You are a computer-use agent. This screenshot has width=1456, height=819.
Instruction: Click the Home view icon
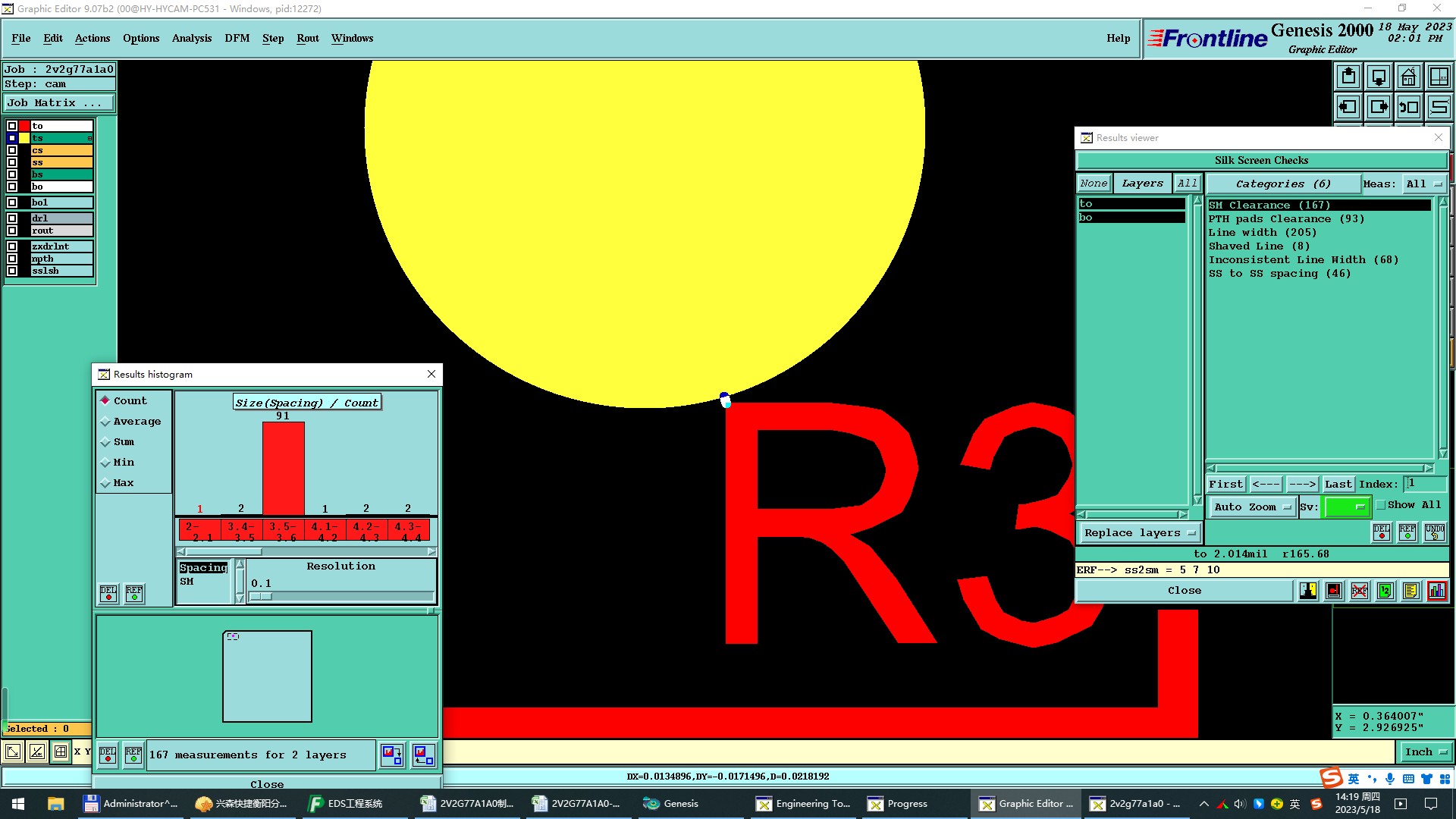(x=1408, y=77)
